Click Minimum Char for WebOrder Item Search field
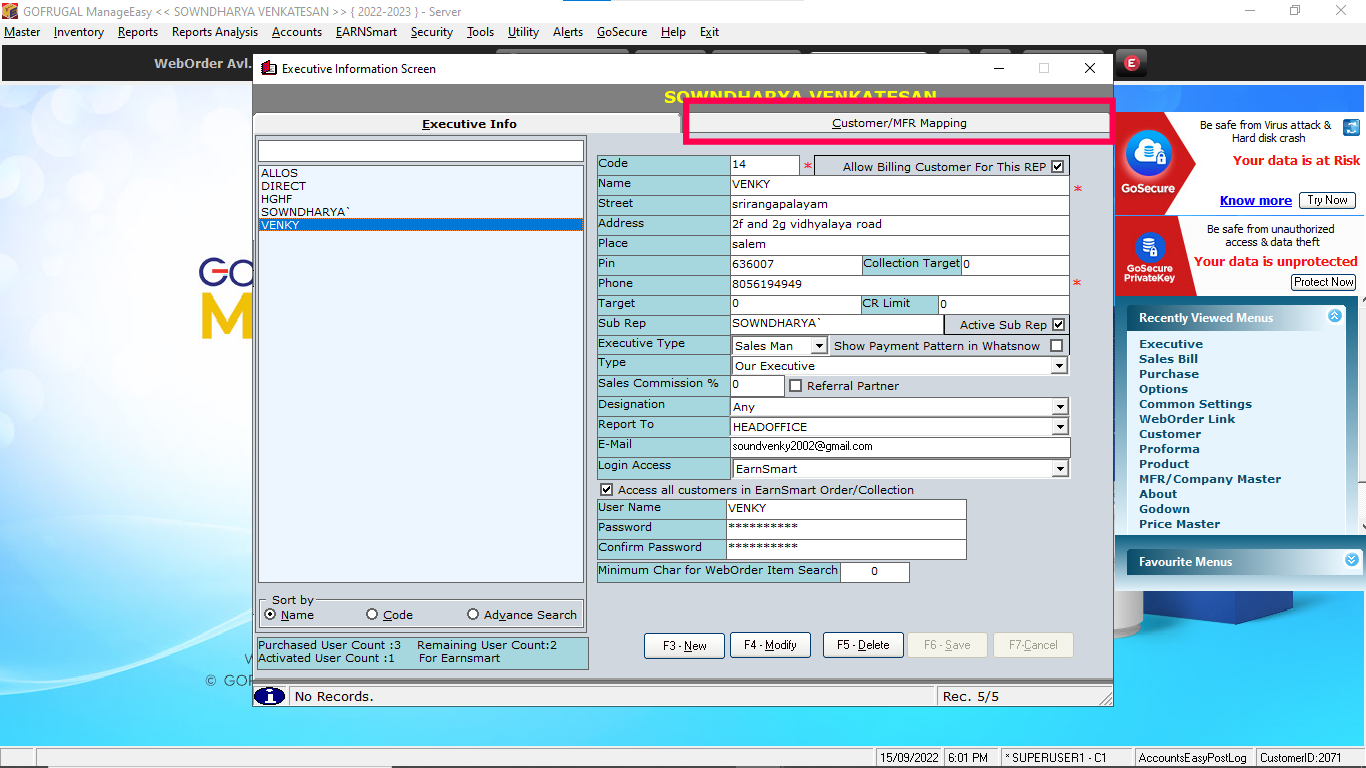1366x768 pixels. coord(875,572)
